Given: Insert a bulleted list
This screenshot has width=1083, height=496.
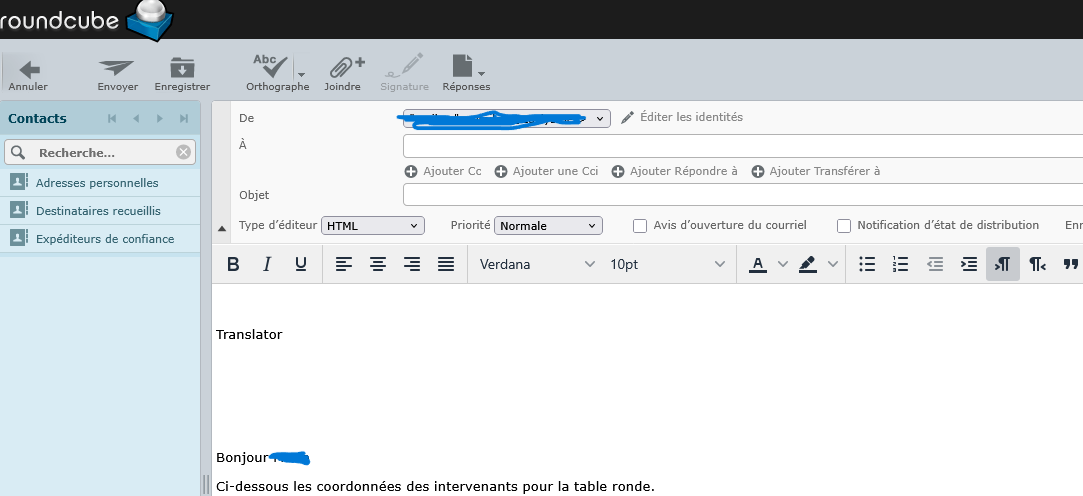Looking at the screenshot, I should pyautogui.click(x=867, y=265).
